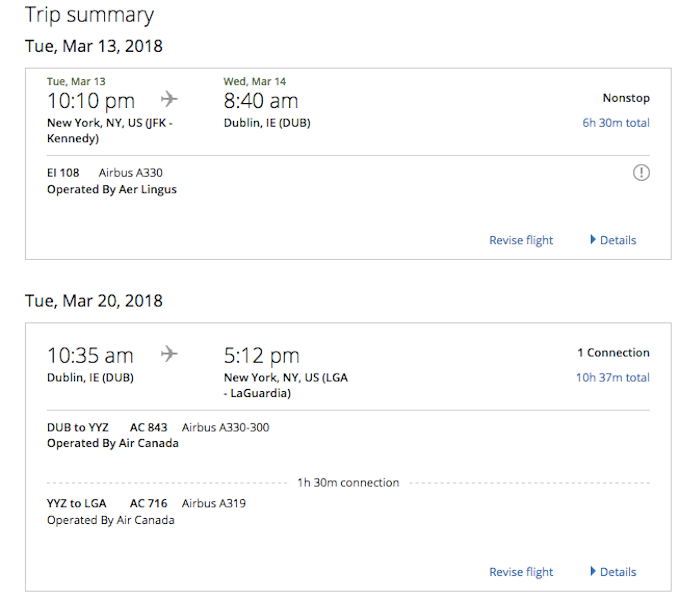This screenshot has width=679, height=600.
Task: Revise the March 20 return flight
Action: (520, 572)
